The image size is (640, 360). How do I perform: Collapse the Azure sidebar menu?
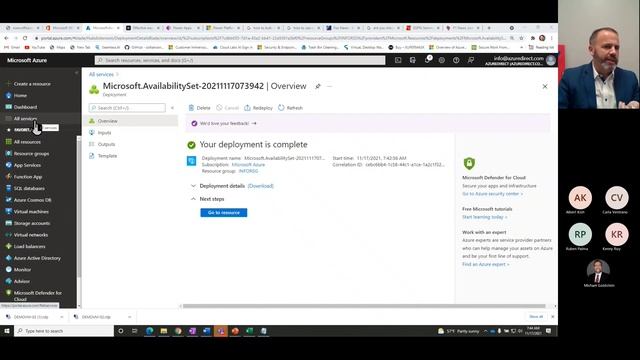click(76, 73)
